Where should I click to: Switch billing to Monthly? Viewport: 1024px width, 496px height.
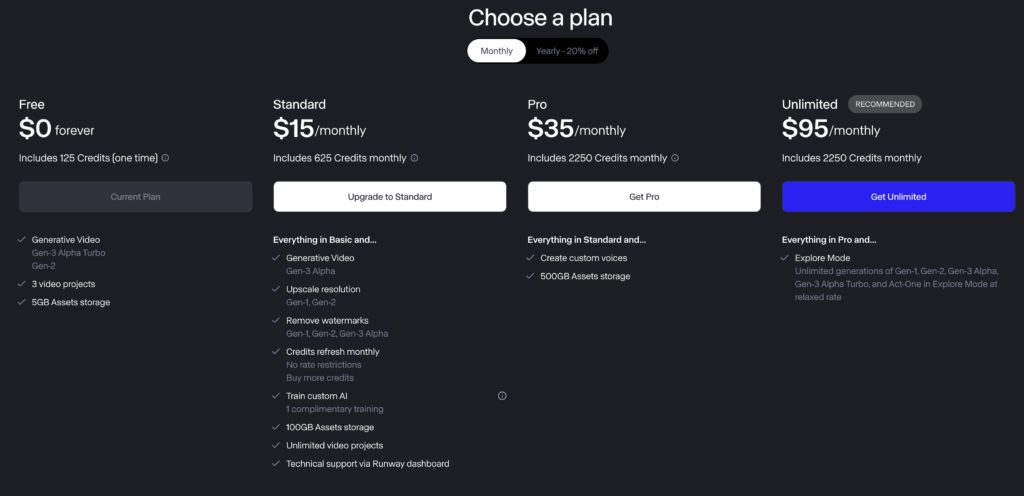[496, 51]
